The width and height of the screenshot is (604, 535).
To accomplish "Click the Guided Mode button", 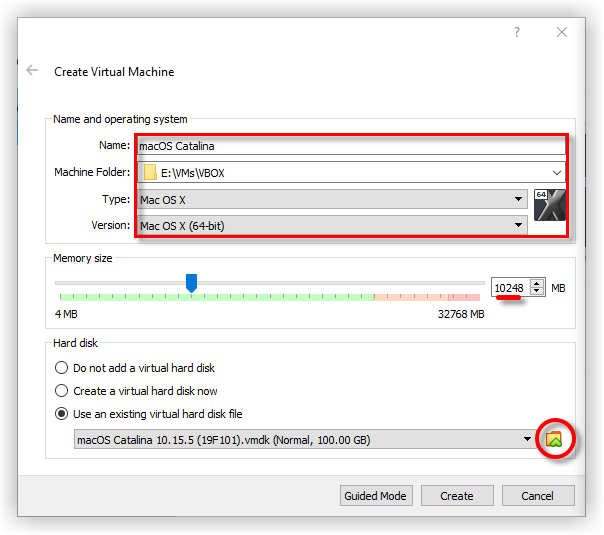I will pyautogui.click(x=375, y=496).
